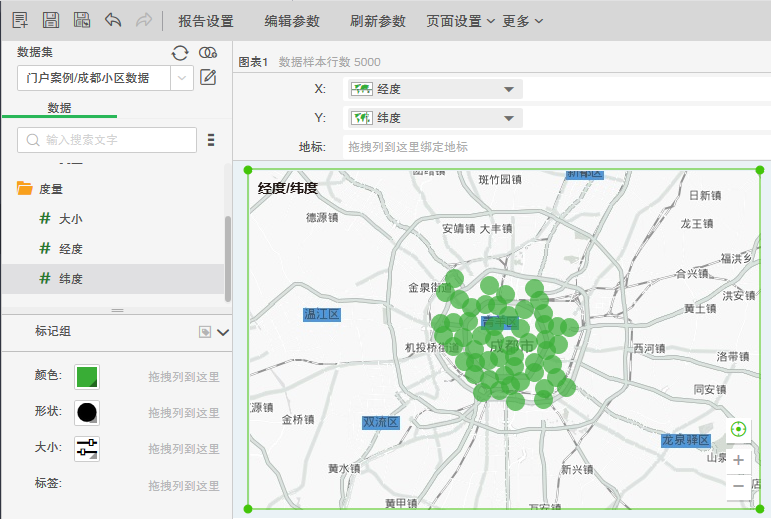
Task: Open the dataset selector dropdown arrow
Action: click(x=181, y=78)
